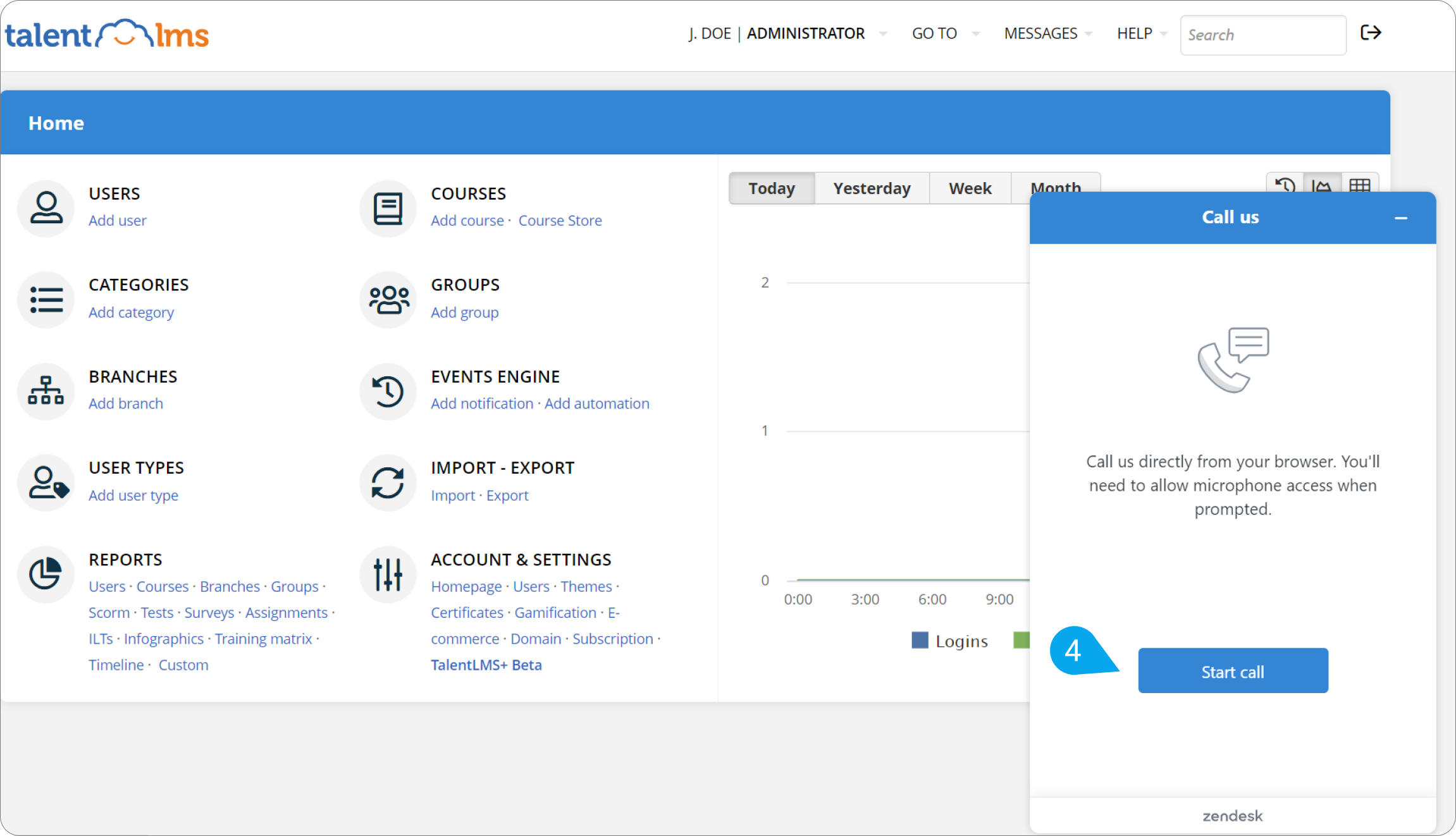1456x836 pixels.
Task: Open the Add course link
Action: pyautogui.click(x=467, y=221)
